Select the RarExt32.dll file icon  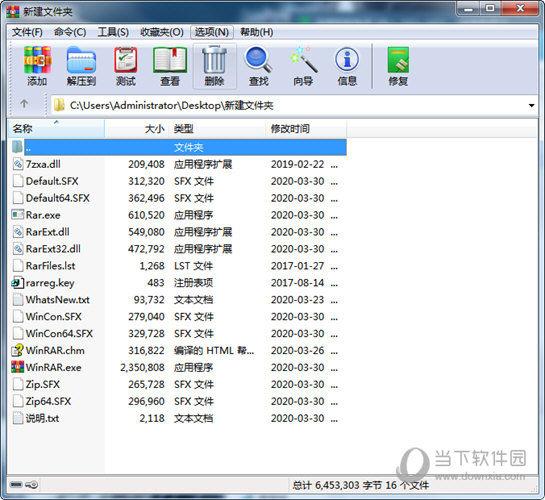(x=18, y=249)
